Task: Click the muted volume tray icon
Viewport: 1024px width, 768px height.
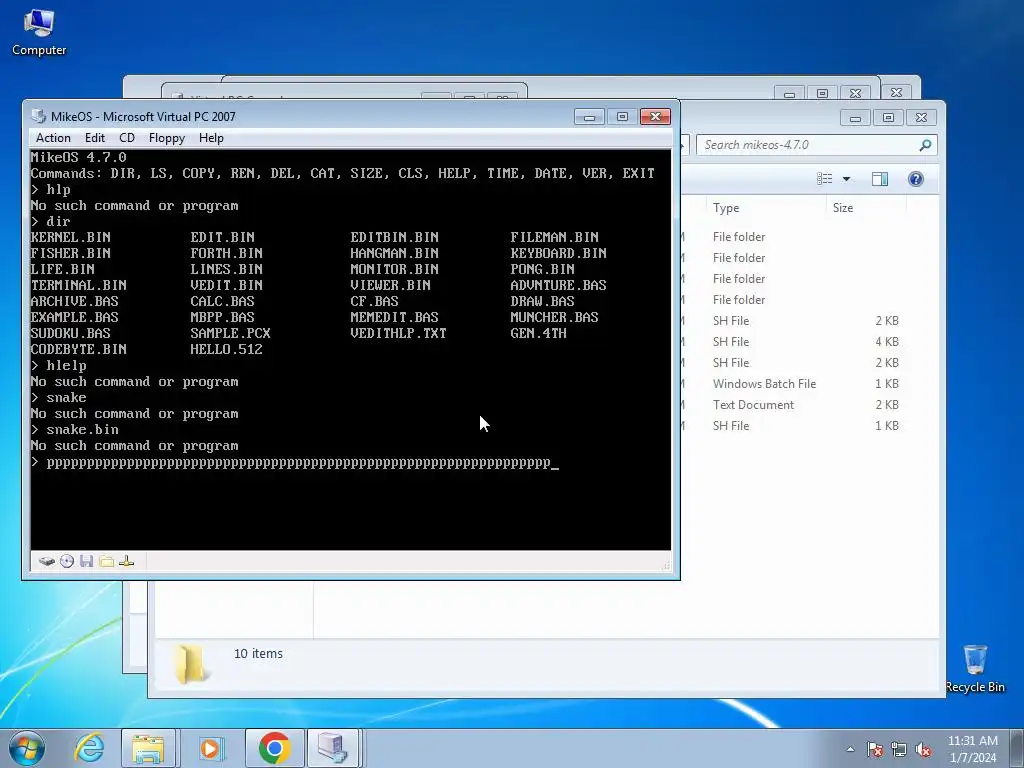Action: 923,749
